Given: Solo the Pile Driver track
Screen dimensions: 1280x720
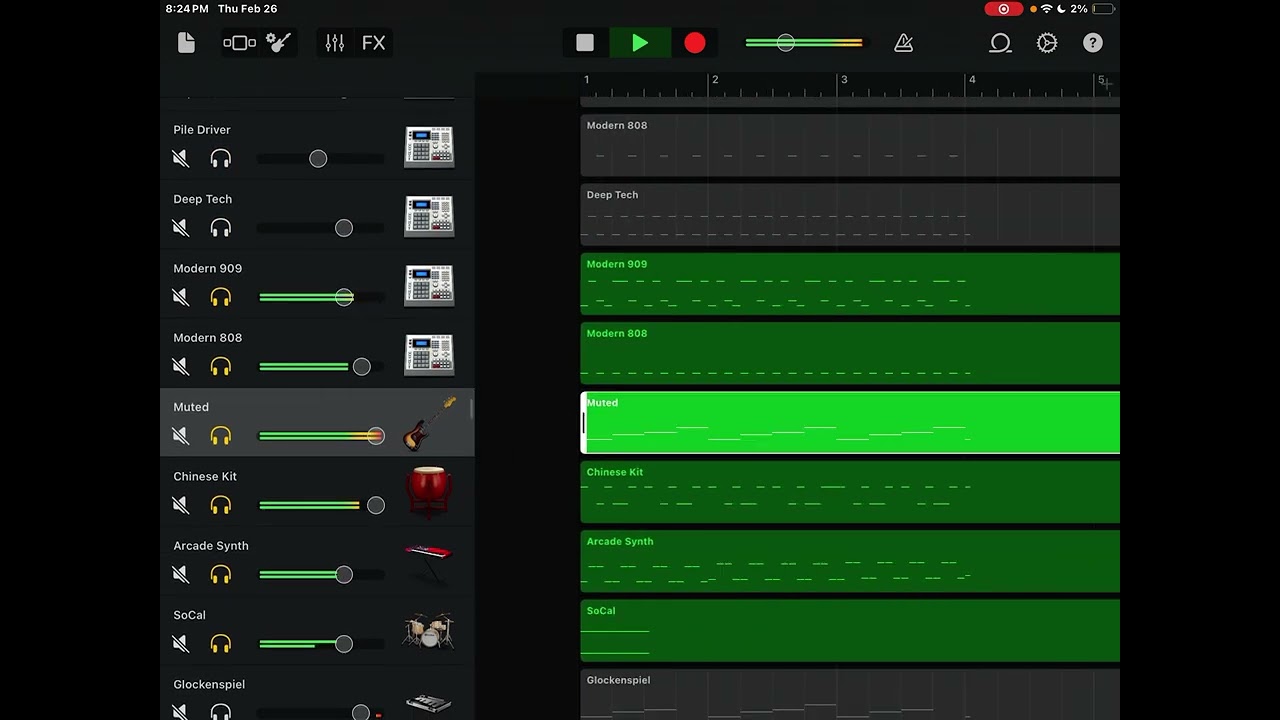Looking at the screenshot, I should point(221,159).
